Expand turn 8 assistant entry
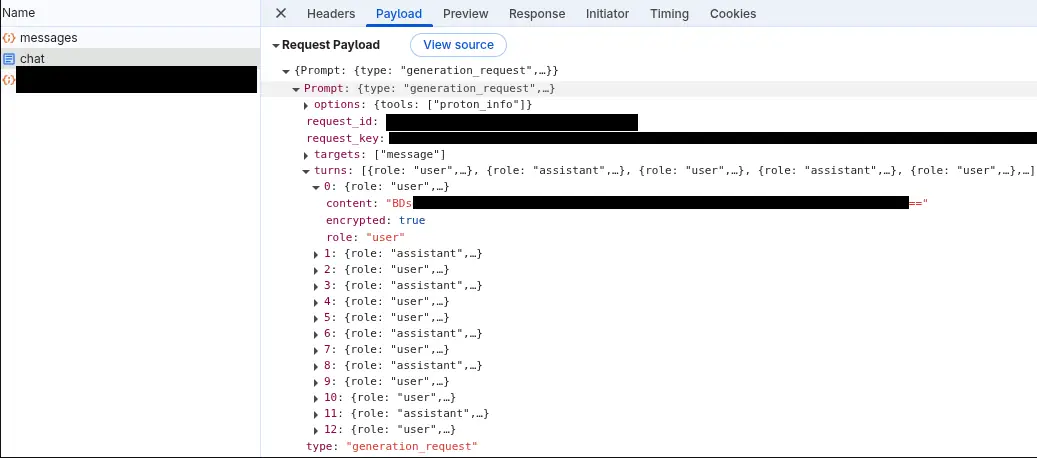 coord(316,365)
